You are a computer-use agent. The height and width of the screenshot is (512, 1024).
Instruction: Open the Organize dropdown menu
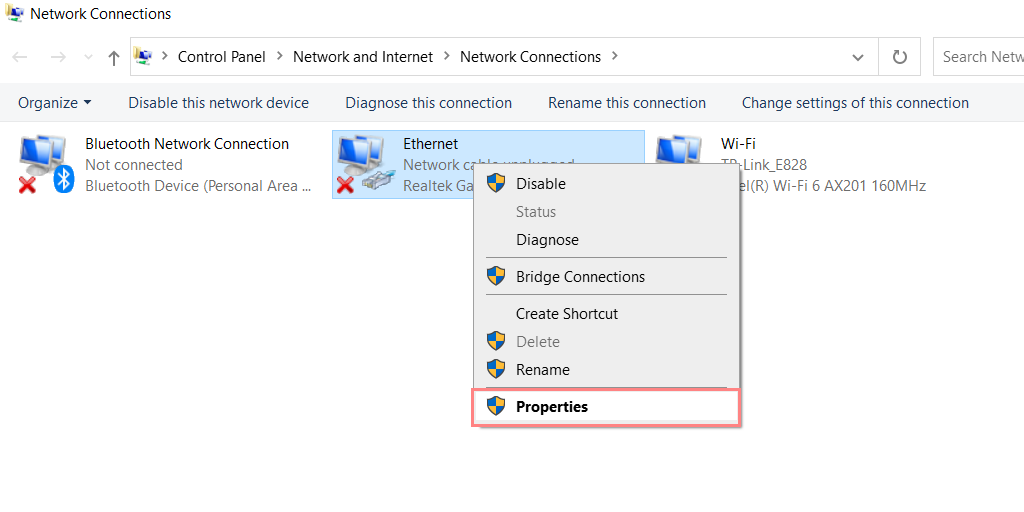click(x=55, y=103)
